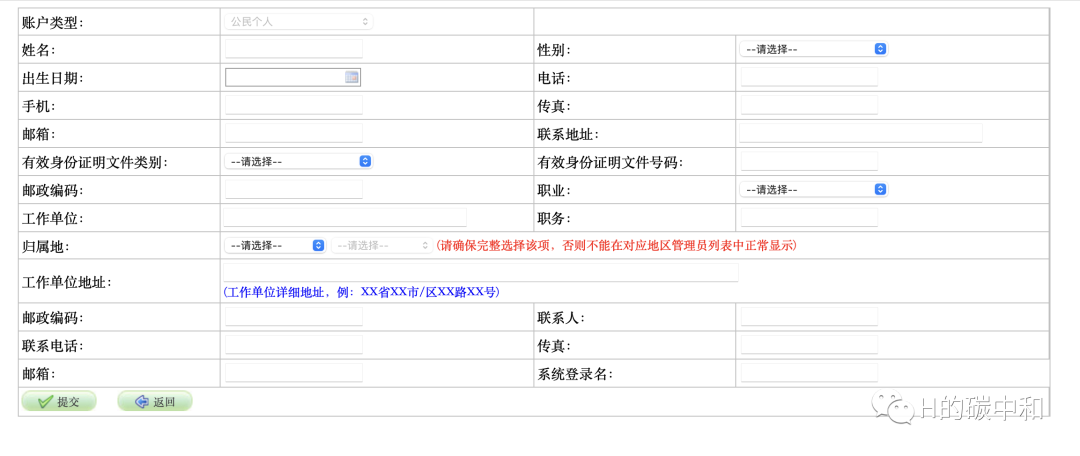The image size is (1080, 456).
Task: Focus the 姓名 input field
Action: pos(293,49)
